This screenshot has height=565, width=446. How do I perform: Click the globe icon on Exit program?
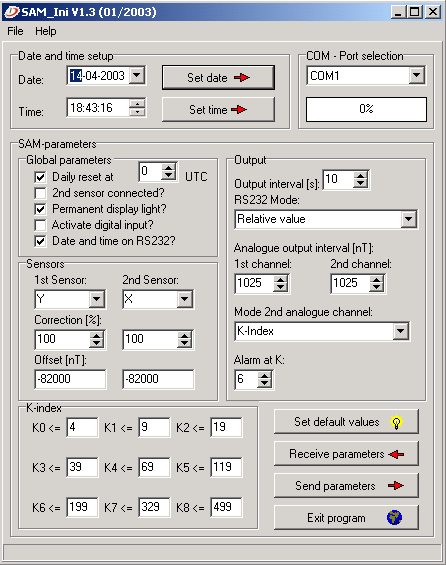[x=394, y=518]
